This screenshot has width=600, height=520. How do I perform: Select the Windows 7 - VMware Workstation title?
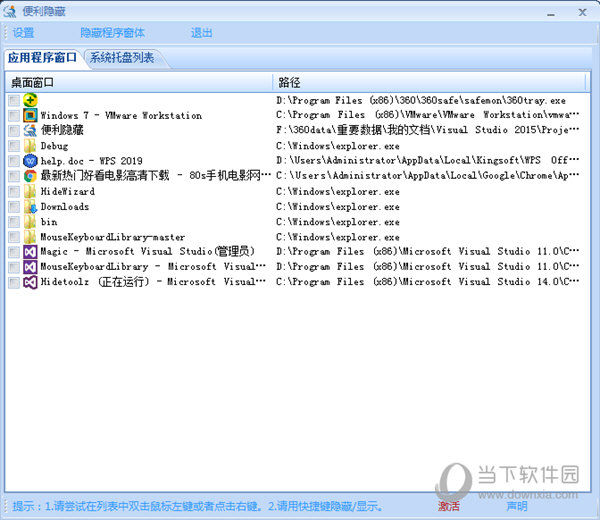121,115
